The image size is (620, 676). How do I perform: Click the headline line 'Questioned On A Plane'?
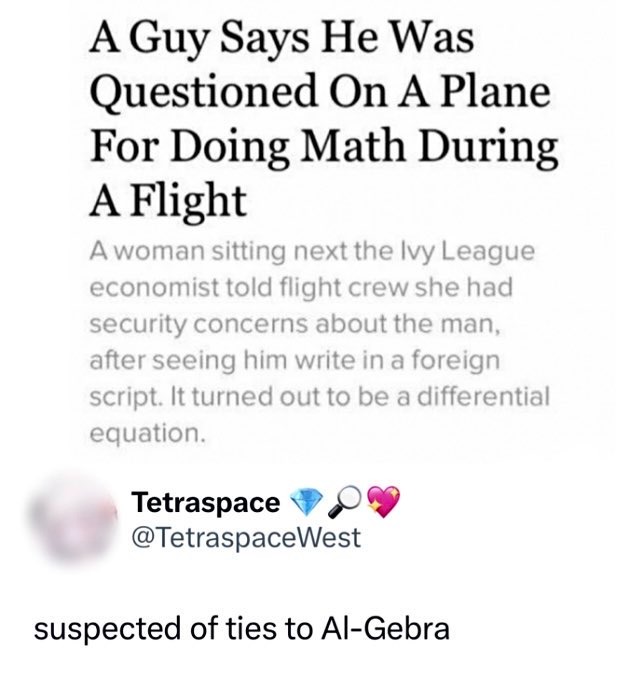pos(320,92)
